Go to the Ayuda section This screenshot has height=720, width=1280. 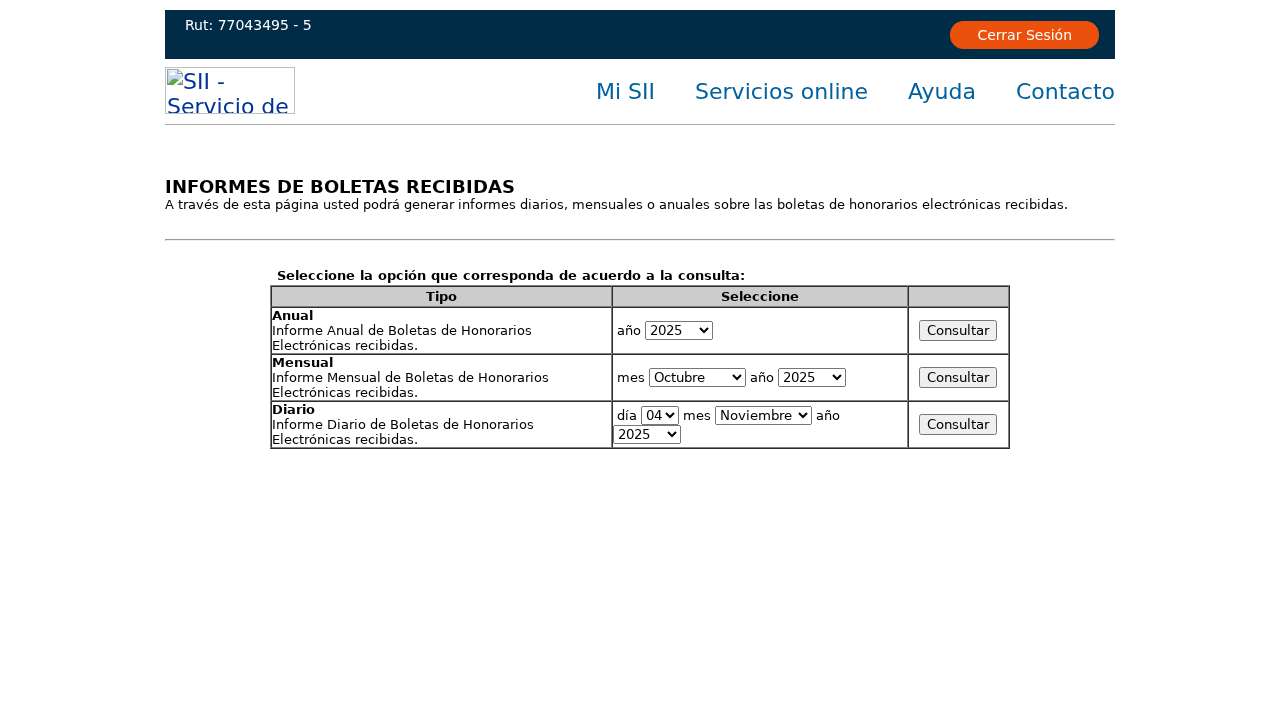(x=941, y=92)
